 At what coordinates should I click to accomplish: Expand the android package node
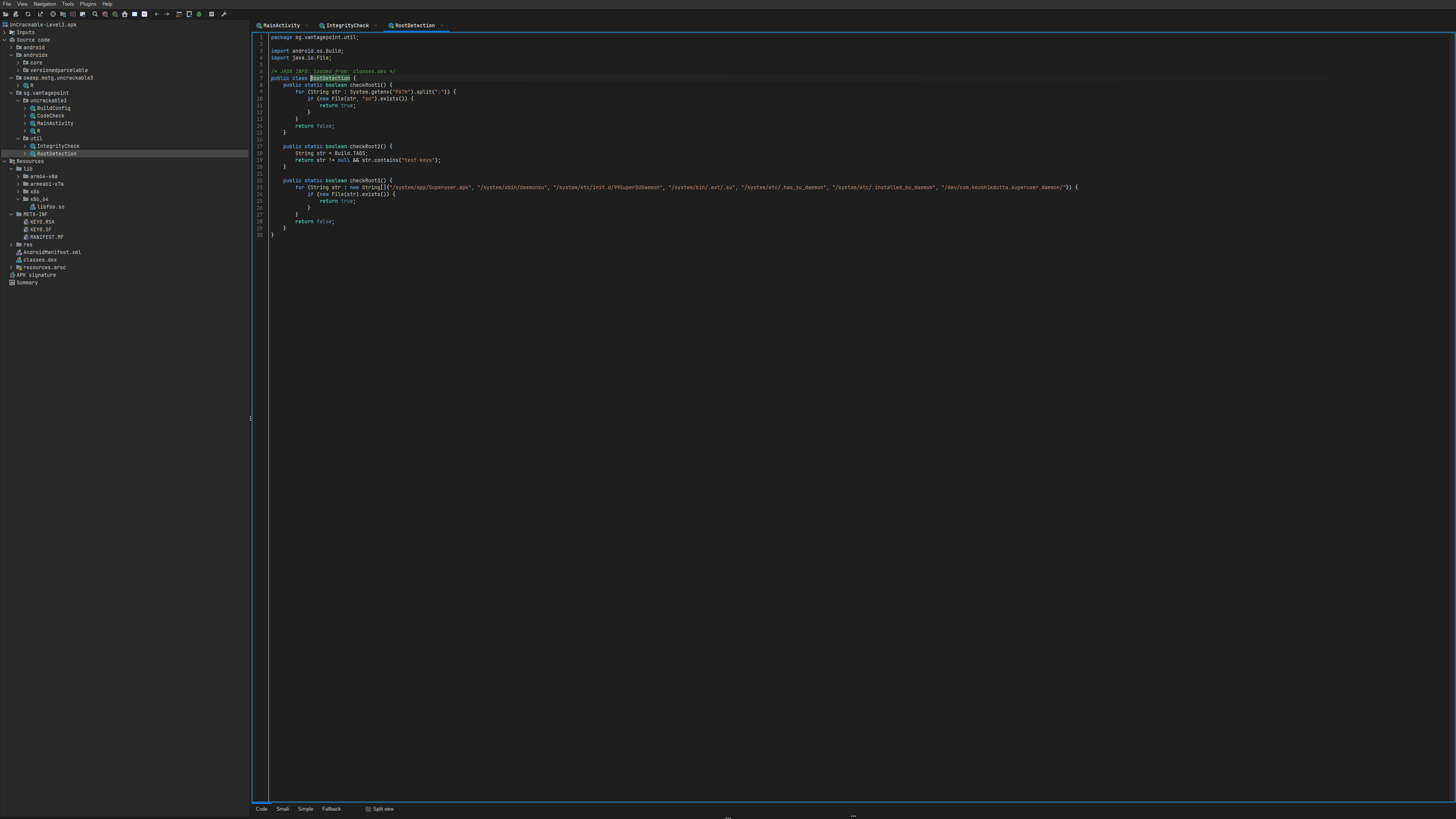(x=11, y=48)
